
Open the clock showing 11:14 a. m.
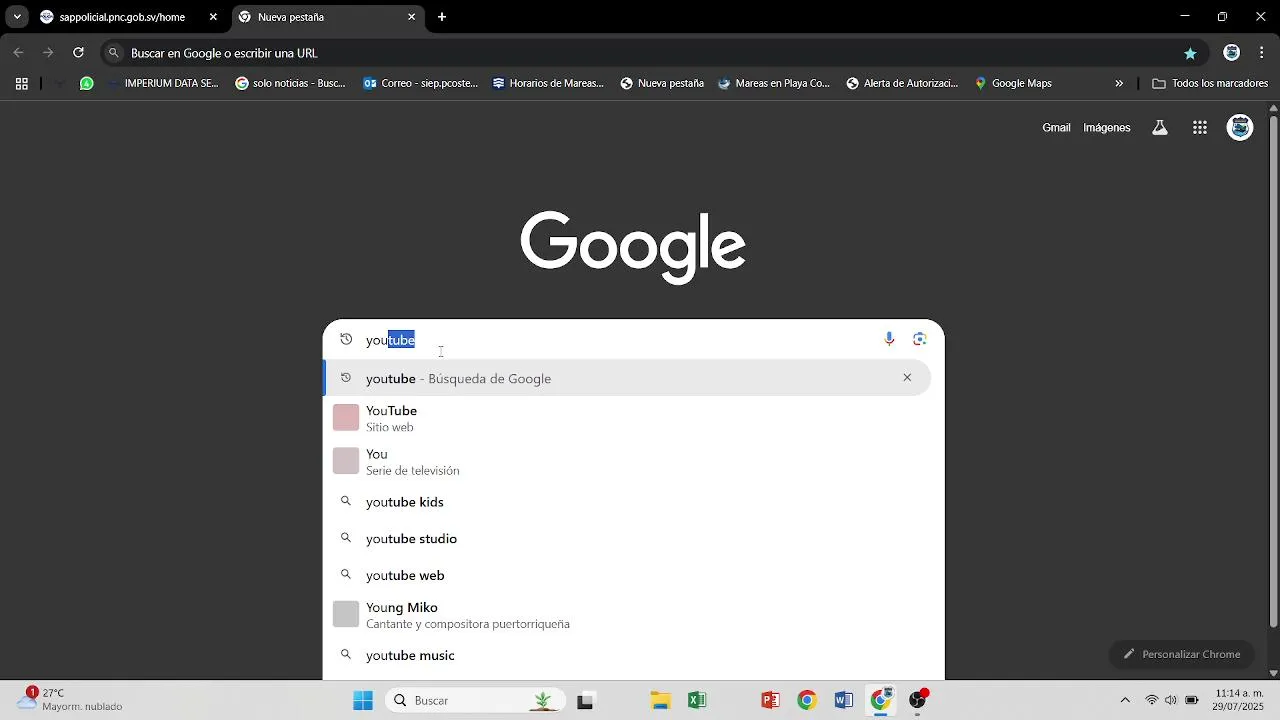coord(1239,700)
